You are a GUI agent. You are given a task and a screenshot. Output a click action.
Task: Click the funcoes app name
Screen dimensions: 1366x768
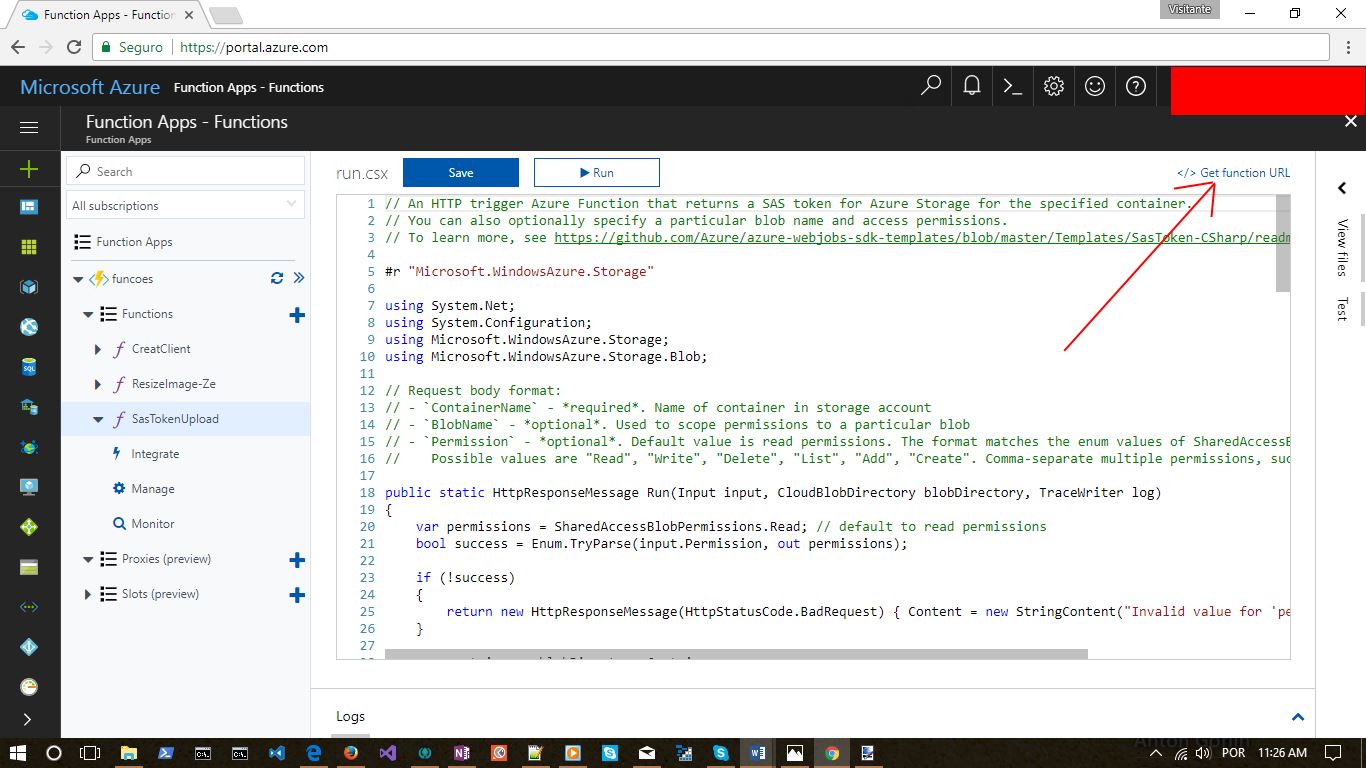132,279
